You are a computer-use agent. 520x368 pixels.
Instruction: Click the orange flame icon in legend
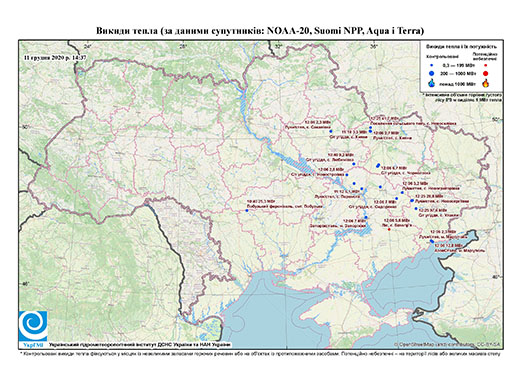(x=486, y=83)
